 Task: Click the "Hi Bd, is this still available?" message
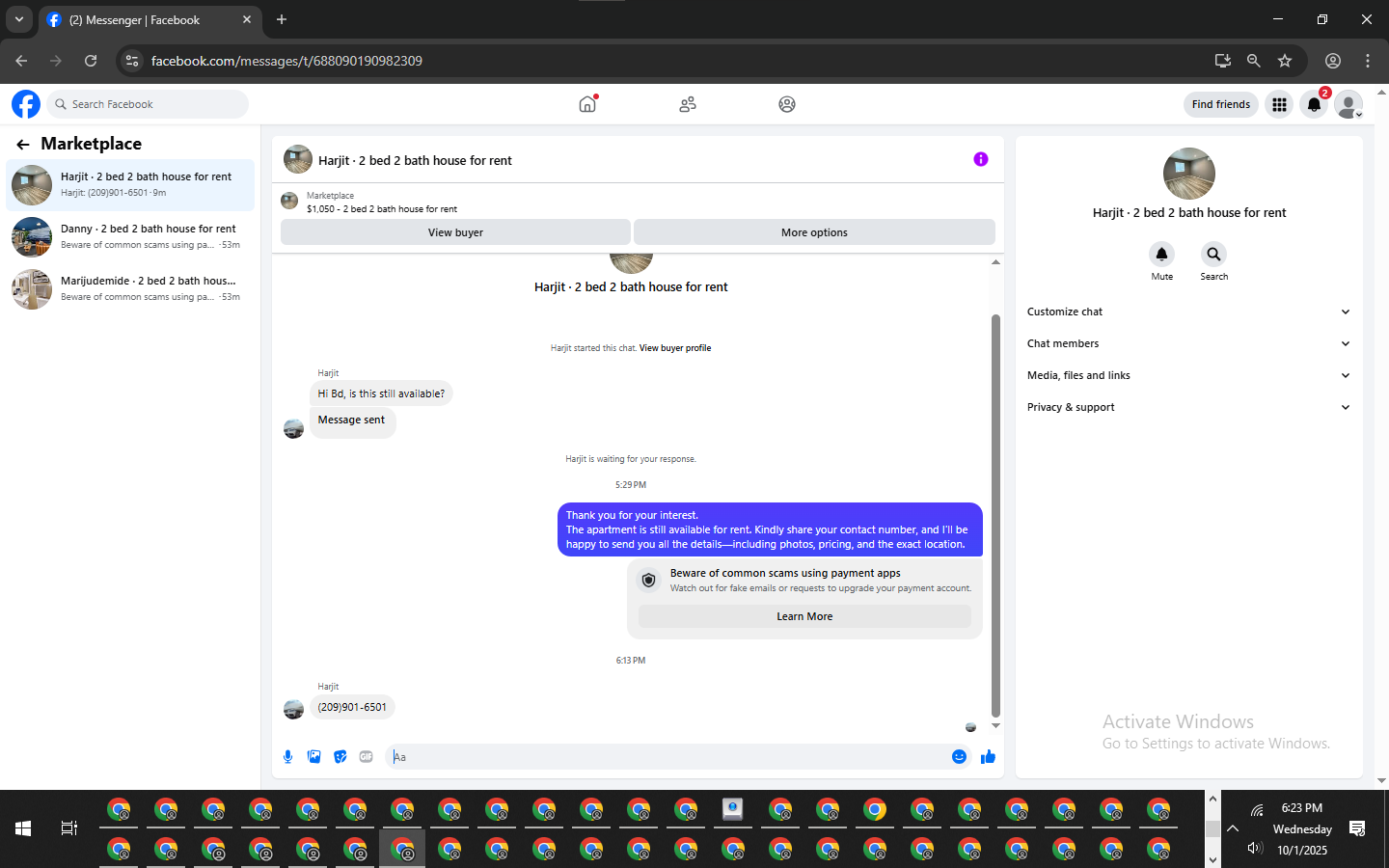381,393
